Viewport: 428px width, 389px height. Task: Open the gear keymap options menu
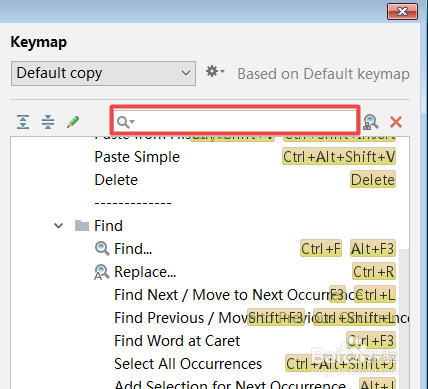click(x=215, y=71)
